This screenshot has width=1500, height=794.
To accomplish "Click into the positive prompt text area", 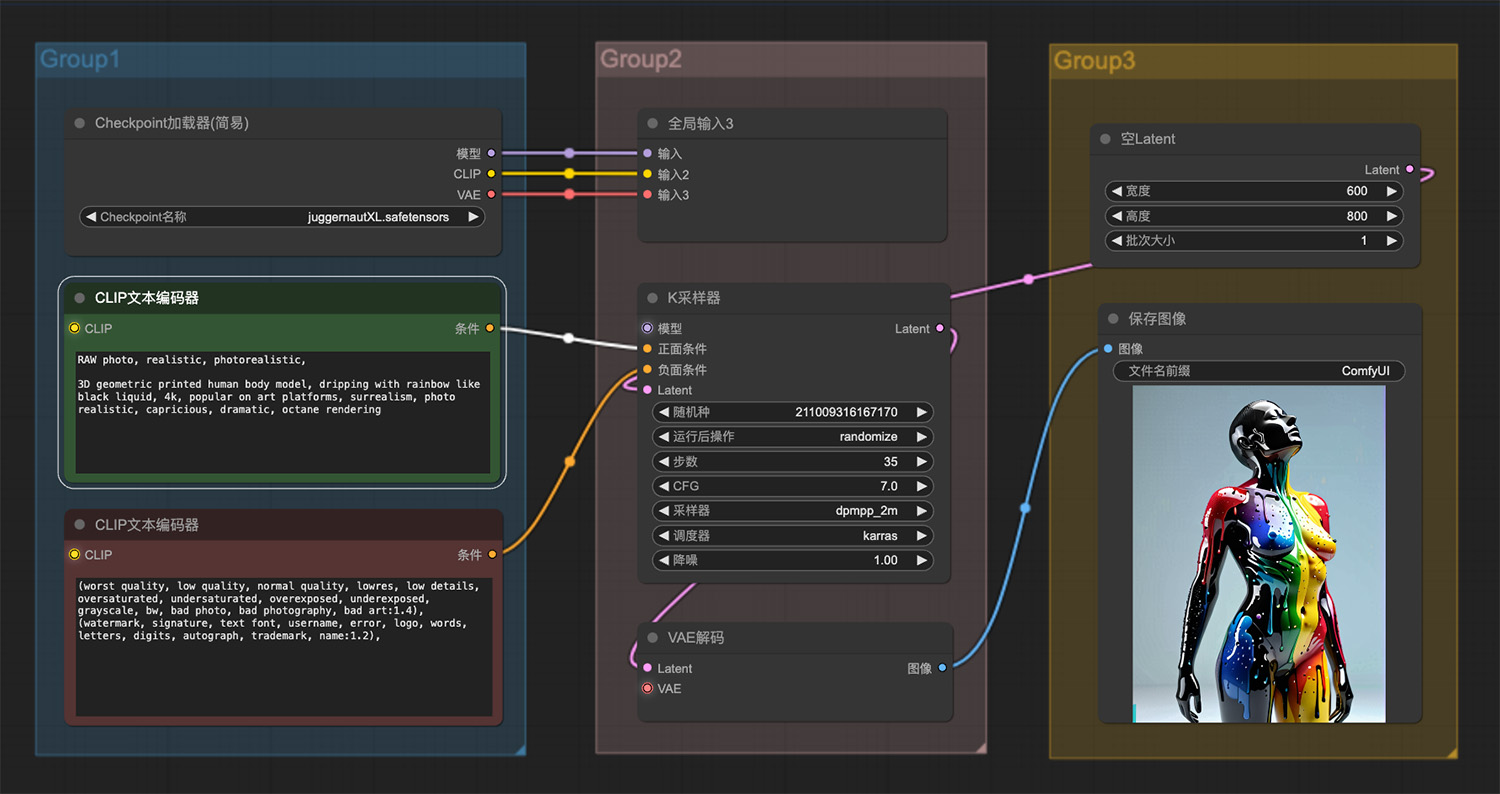I will click(283, 412).
